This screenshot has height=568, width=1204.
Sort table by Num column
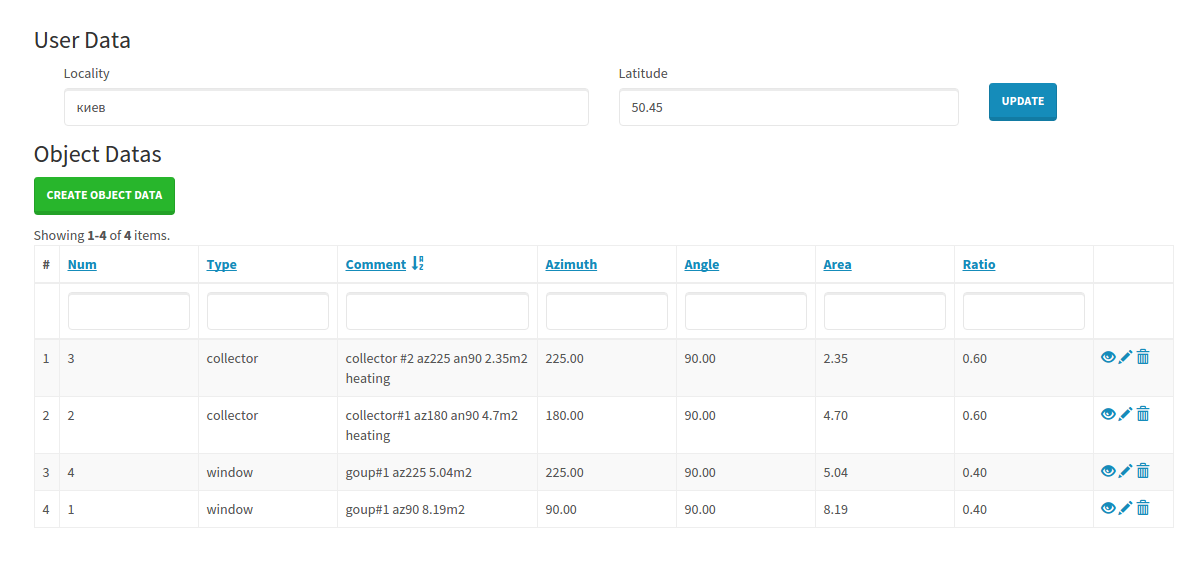(82, 265)
